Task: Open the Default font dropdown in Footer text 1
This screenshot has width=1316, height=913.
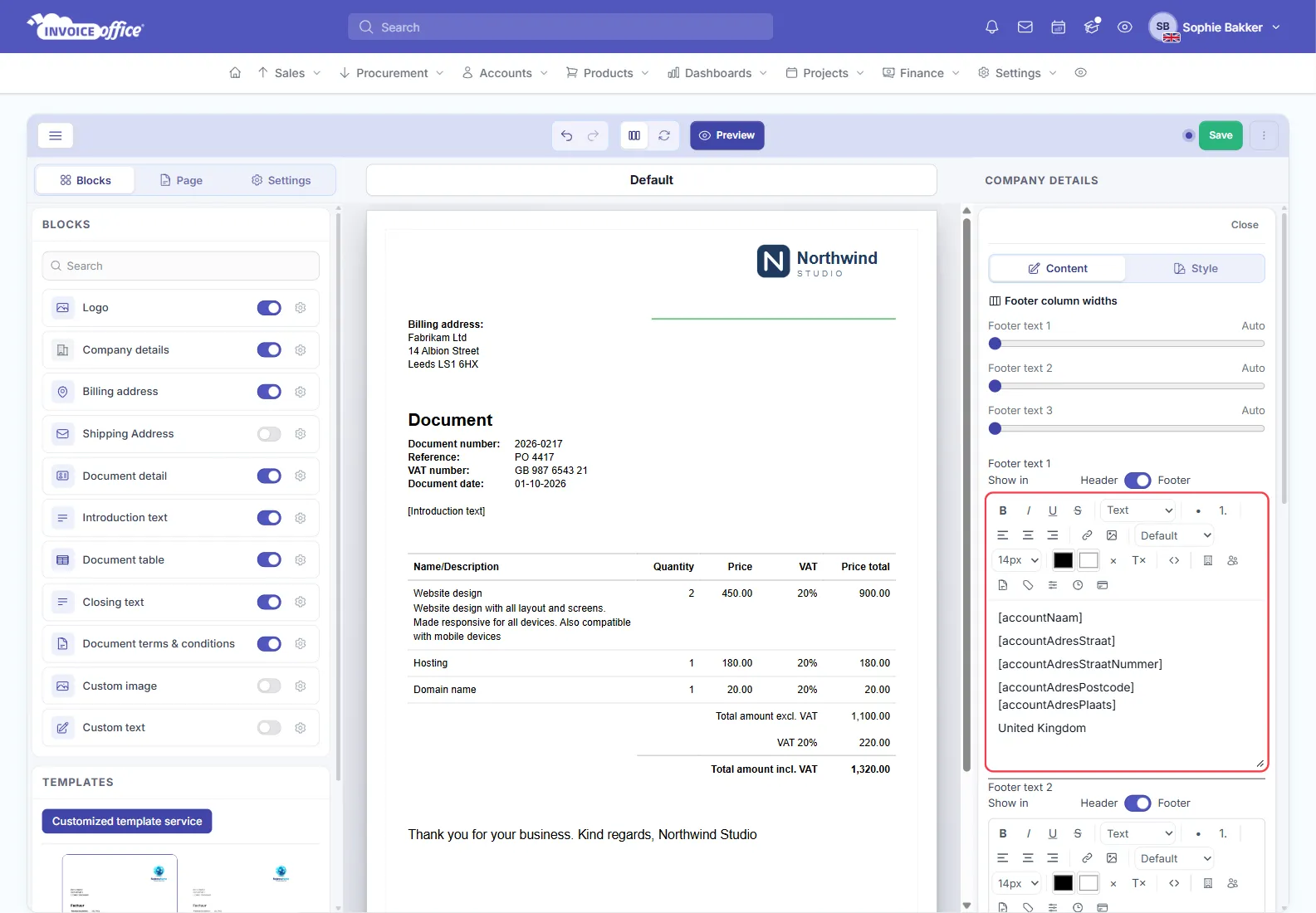Action: pos(1175,535)
